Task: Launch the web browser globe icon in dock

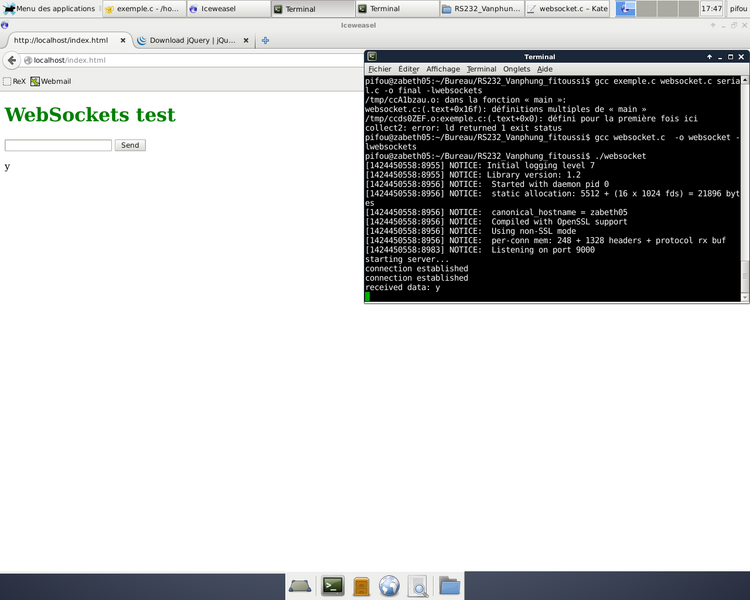Action: pos(390,586)
